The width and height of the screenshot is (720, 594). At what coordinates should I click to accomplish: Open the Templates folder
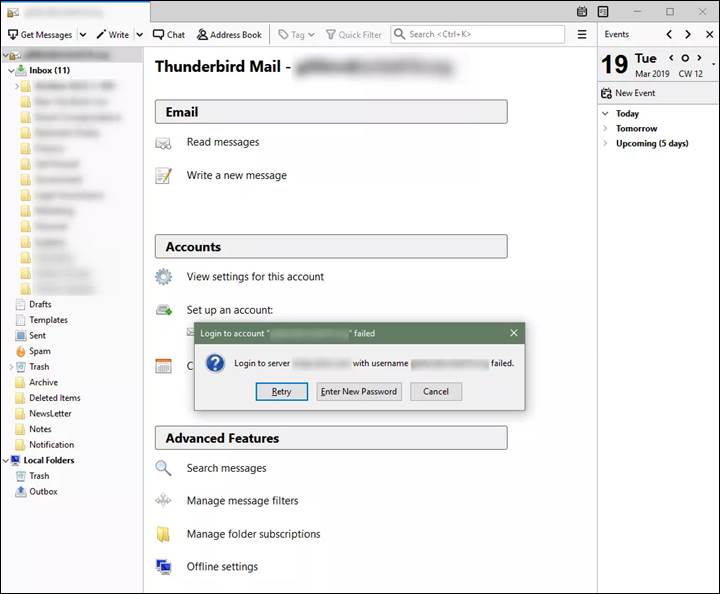coord(48,320)
